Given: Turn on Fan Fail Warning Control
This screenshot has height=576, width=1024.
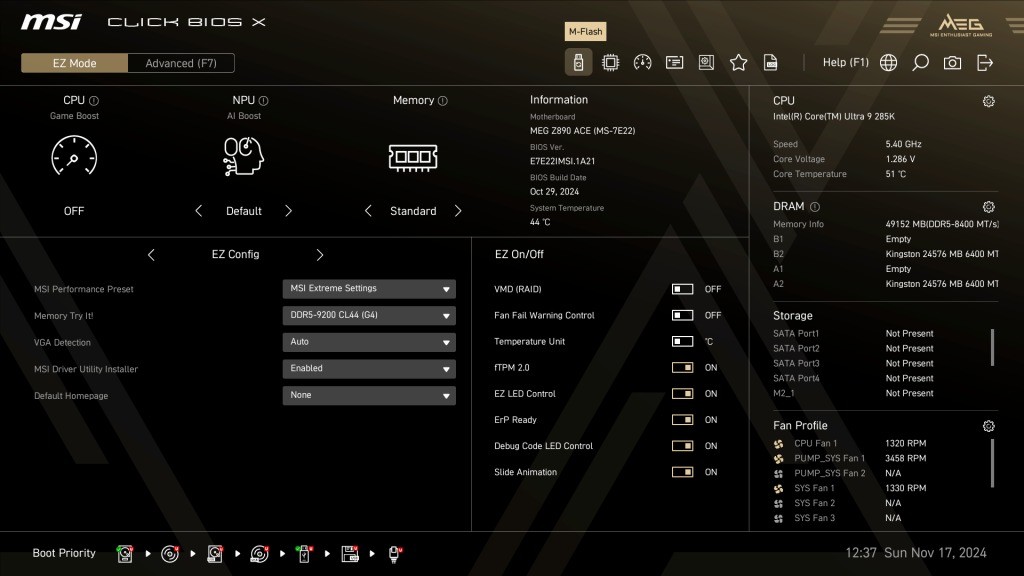Looking at the screenshot, I should [683, 315].
